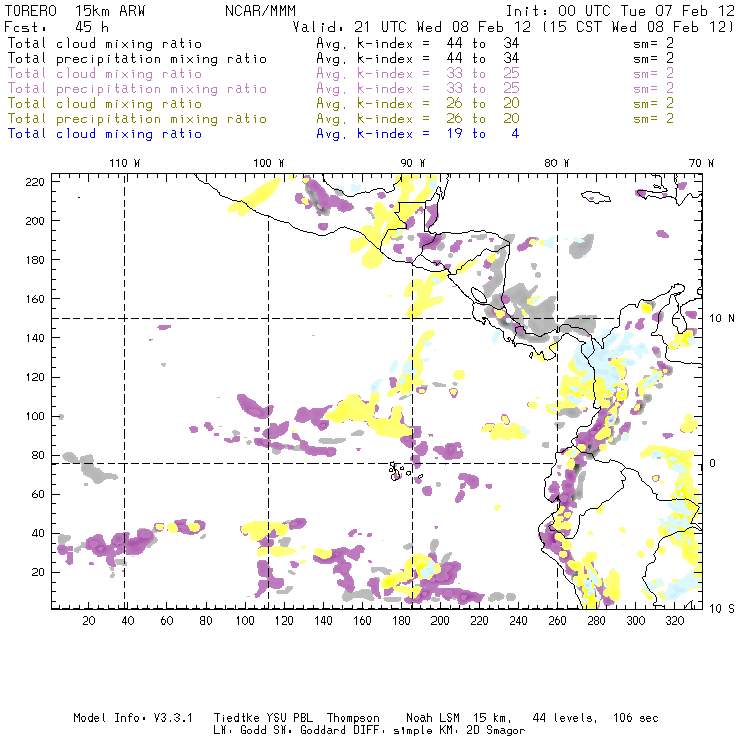Click blue 'Total cloud mixing ratio' legend label
The height and width of the screenshot is (740, 740).
[105, 134]
